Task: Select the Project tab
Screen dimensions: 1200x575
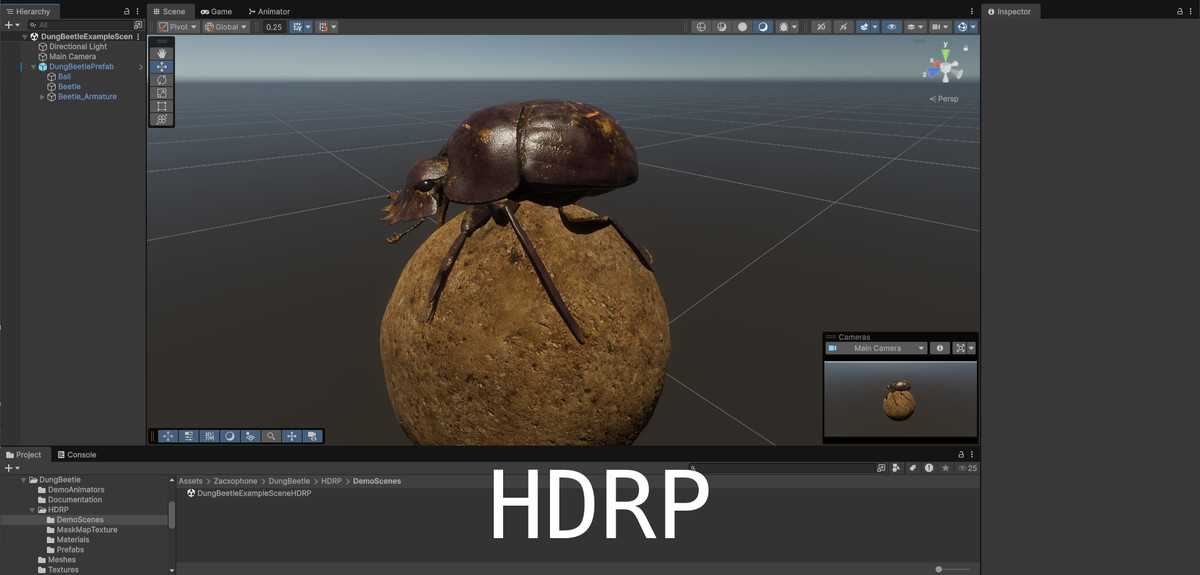Action: point(24,455)
